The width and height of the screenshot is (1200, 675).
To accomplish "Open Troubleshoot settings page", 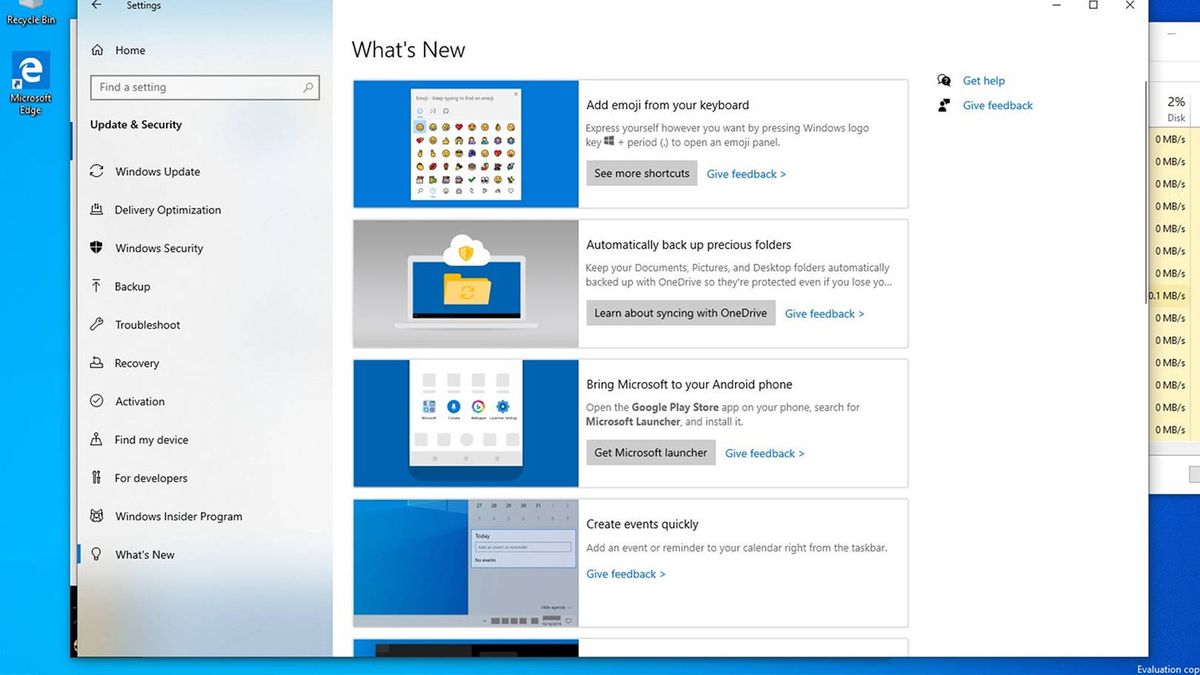I will (148, 325).
